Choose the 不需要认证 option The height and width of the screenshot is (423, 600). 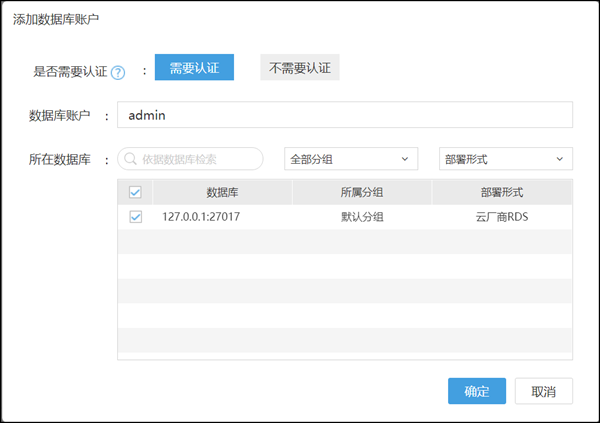click(x=300, y=68)
